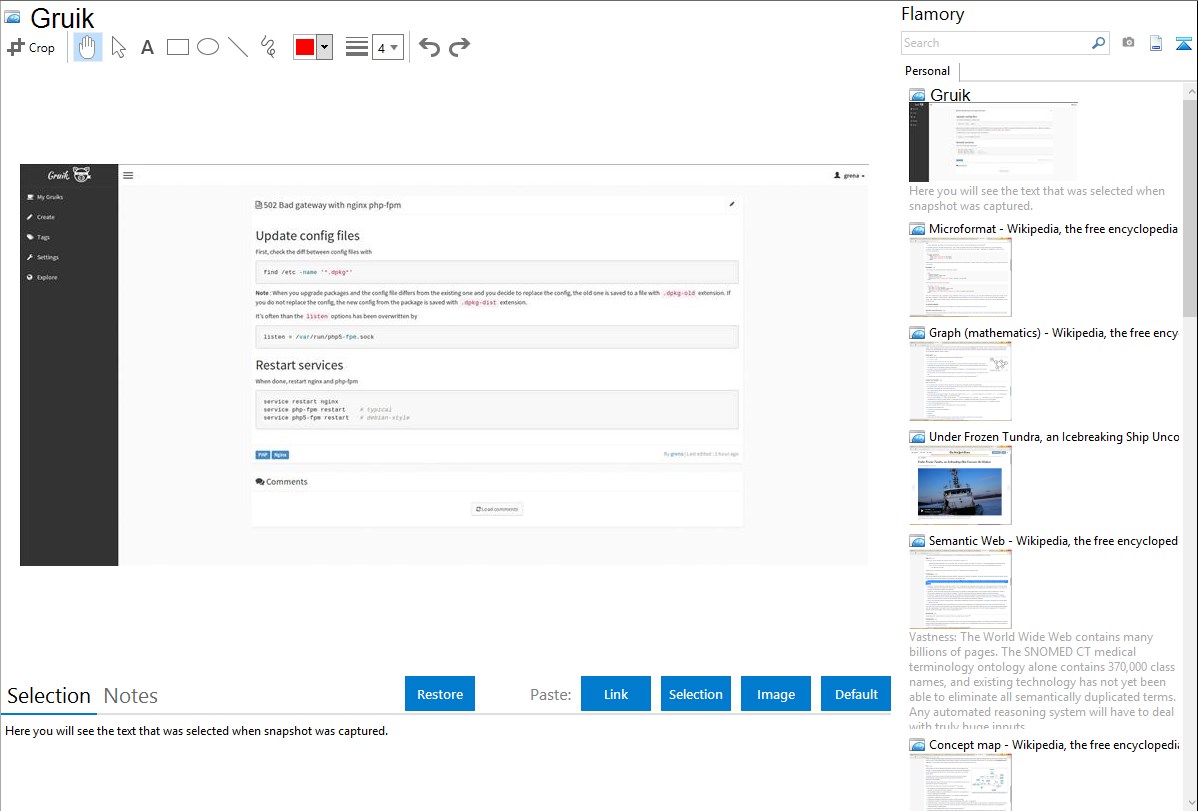The image size is (1198, 811).
Task: Click the red color swatch
Action: pyautogui.click(x=305, y=47)
